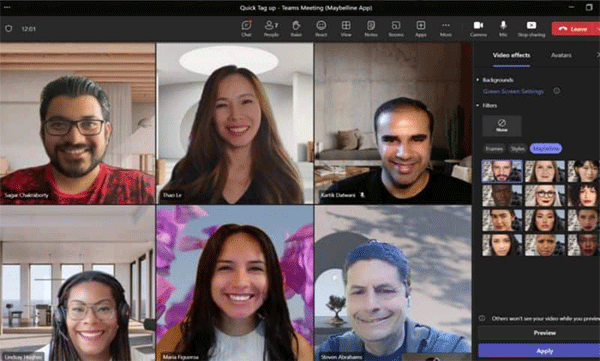Open the Green Screen Settings link
Viewport: 600px width, 361px height.
point(513,91)
